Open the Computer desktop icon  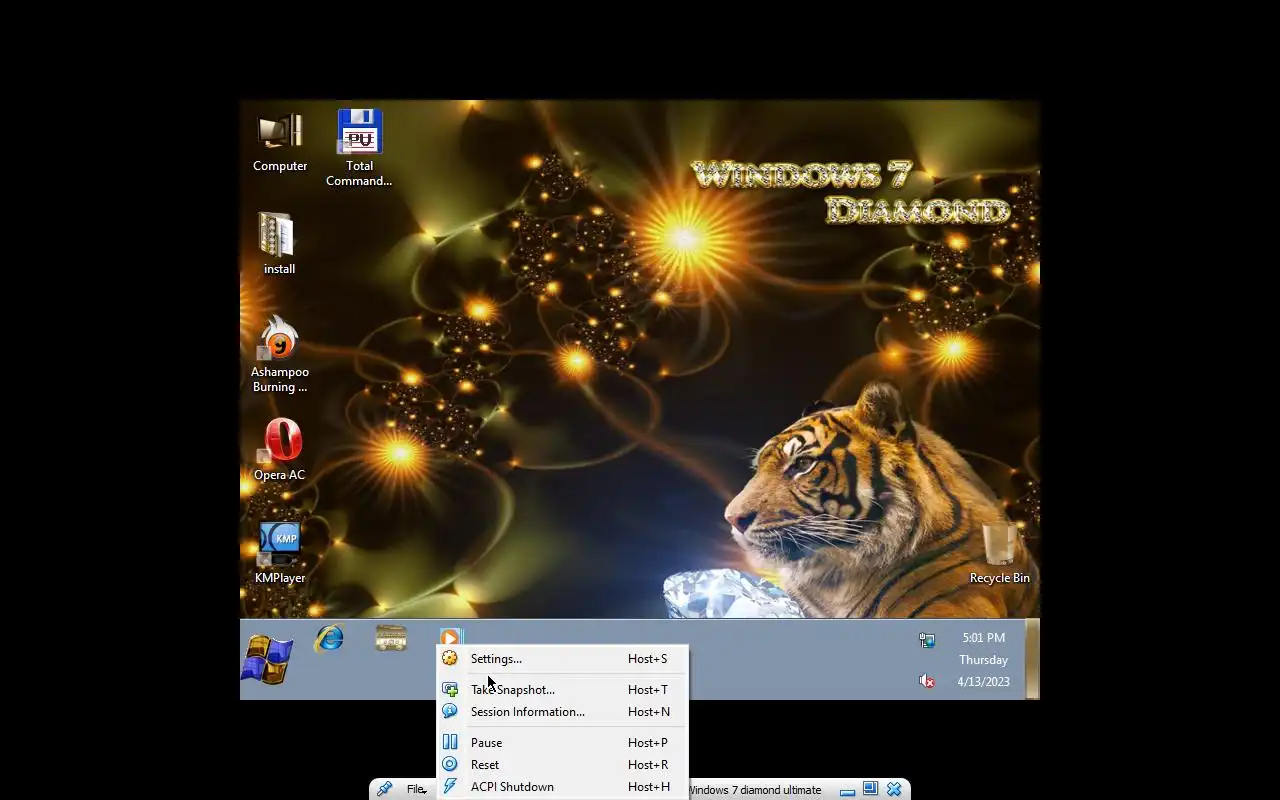coord(280,142)
